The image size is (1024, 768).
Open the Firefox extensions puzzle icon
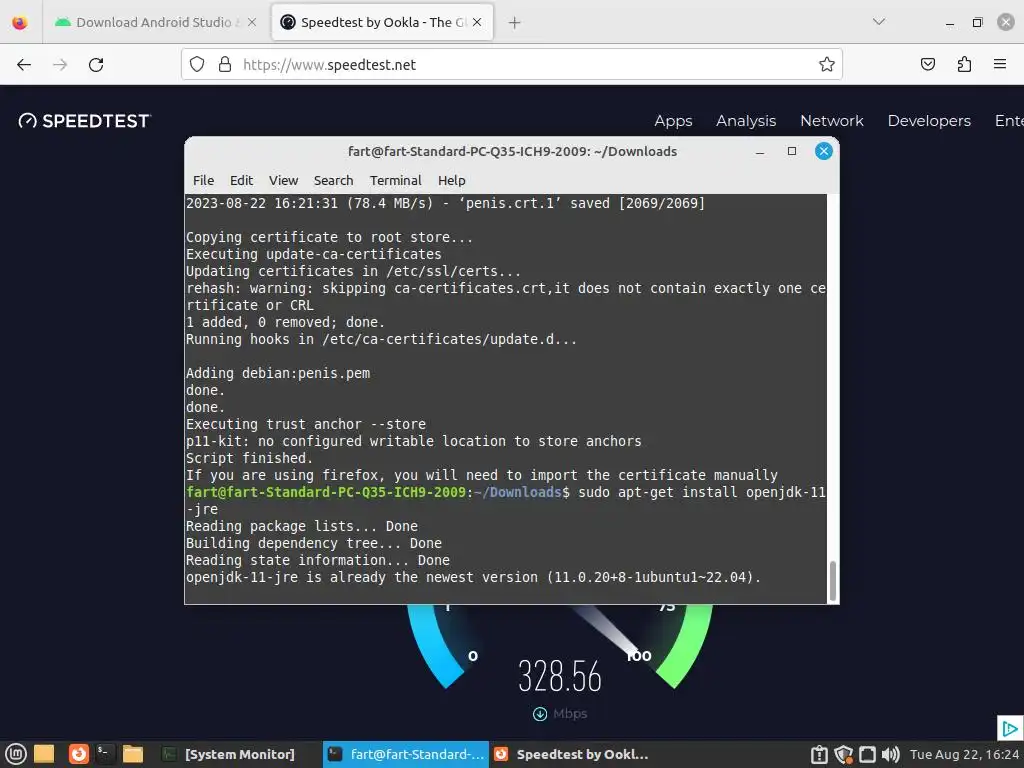pyautogui.click(x=964, y=64)
